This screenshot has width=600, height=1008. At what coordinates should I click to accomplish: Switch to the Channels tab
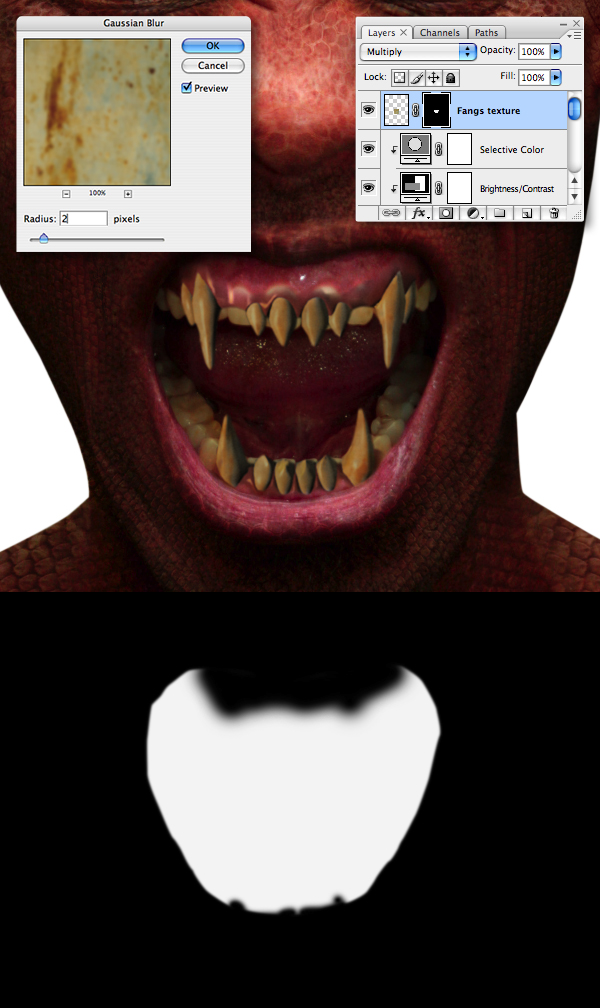click(440, 33)
